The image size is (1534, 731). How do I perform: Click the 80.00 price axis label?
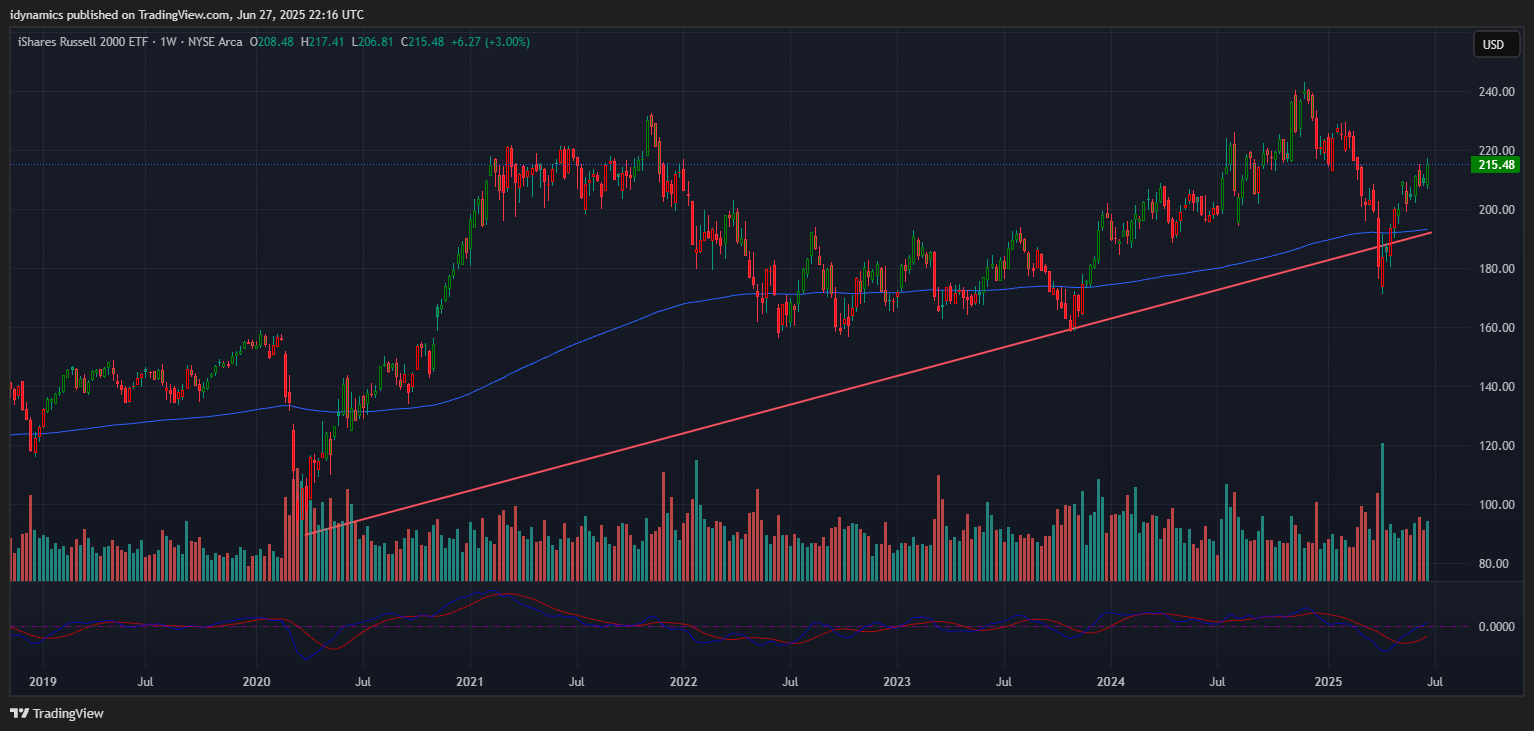click(1495, 564)
